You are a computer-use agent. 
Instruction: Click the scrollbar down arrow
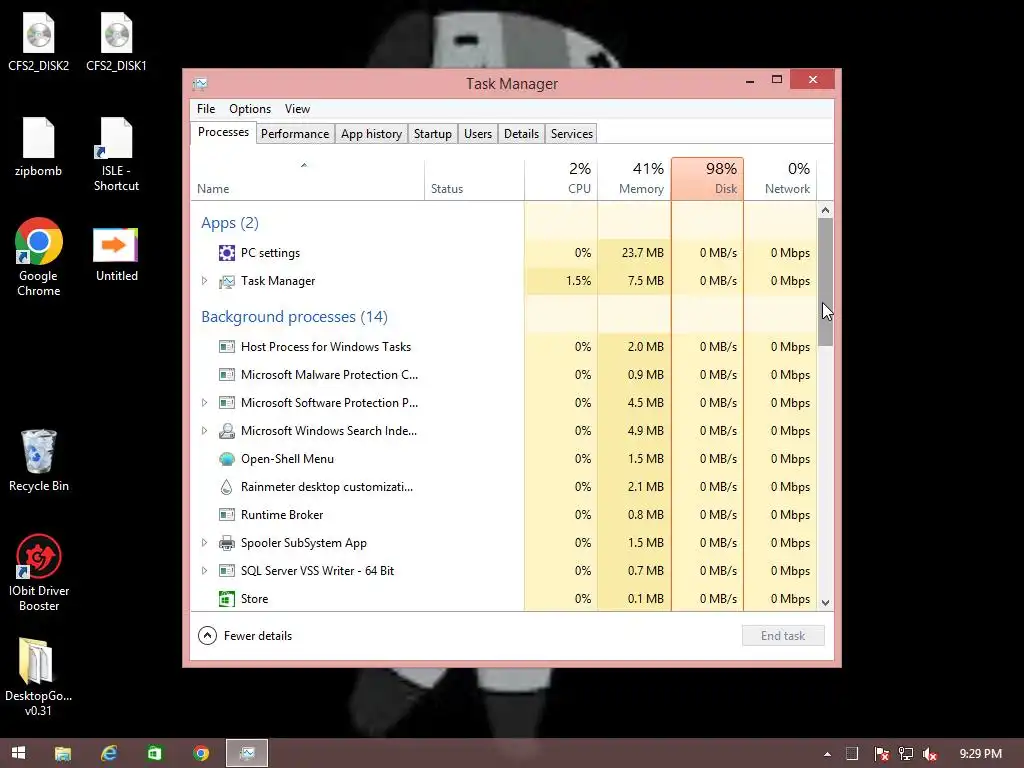pos(825,603)
